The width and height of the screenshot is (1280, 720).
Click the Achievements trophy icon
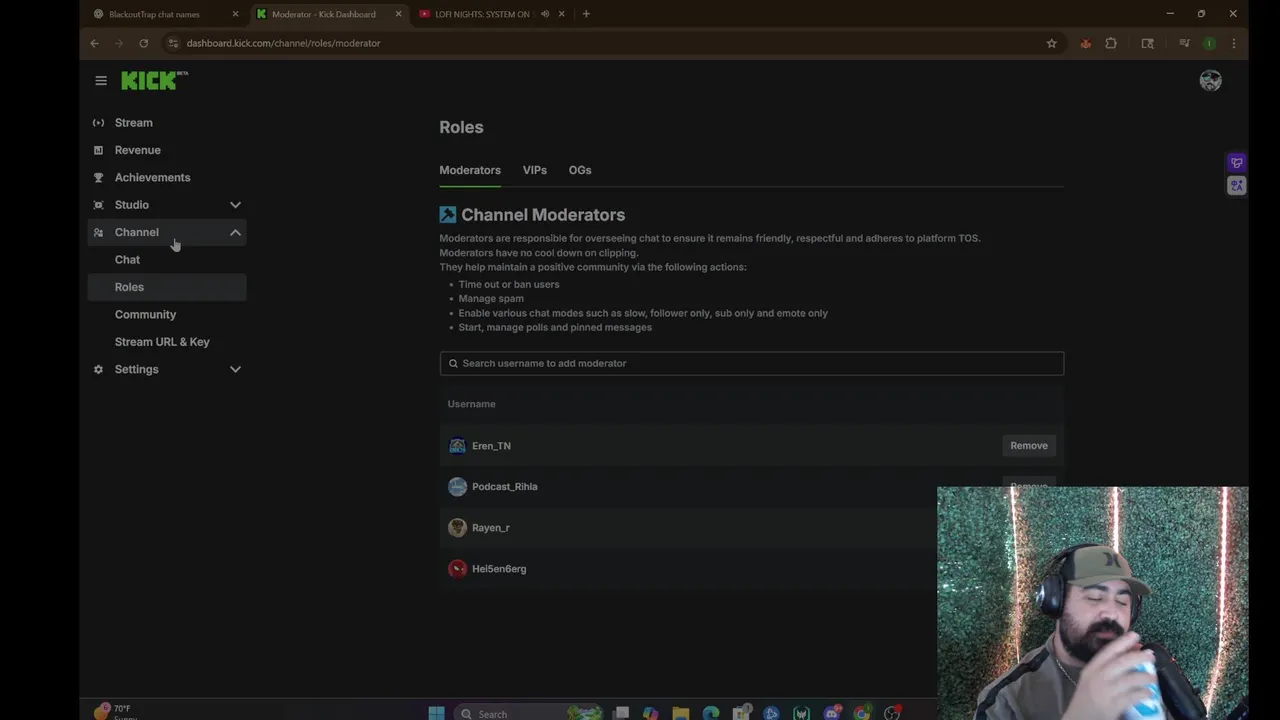98,177
